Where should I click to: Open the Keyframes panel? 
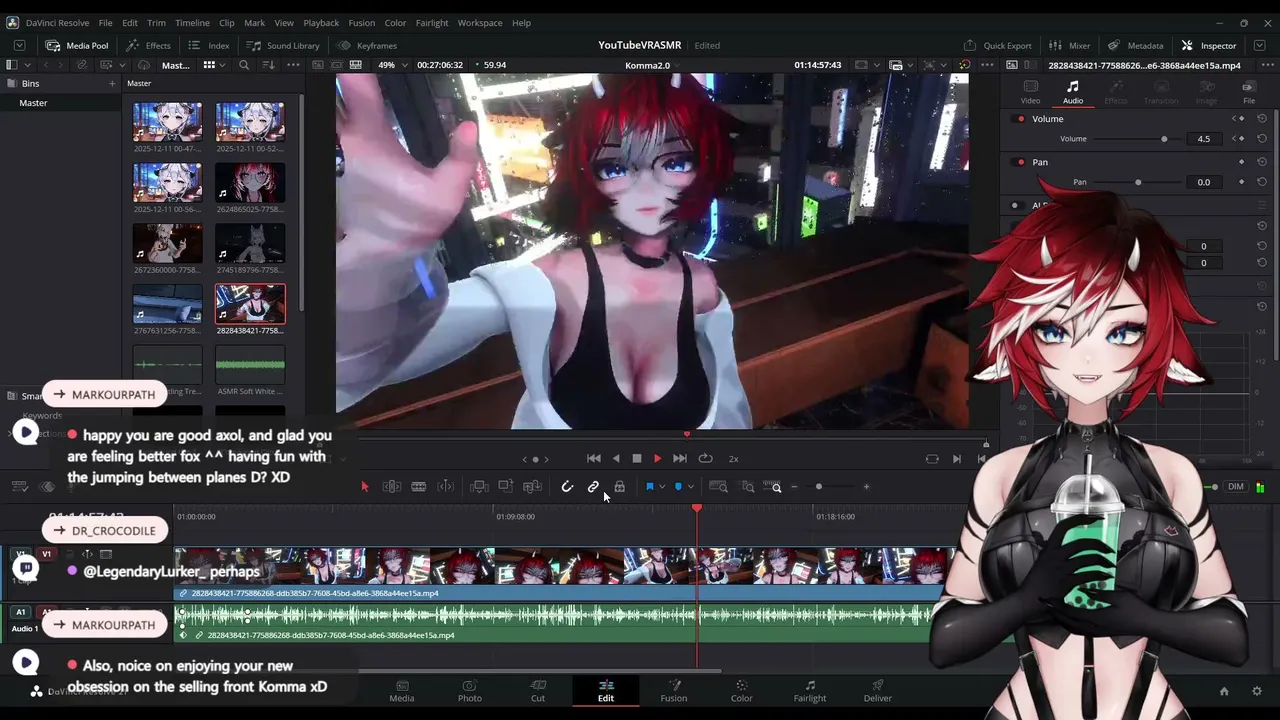tap(367, 45)
